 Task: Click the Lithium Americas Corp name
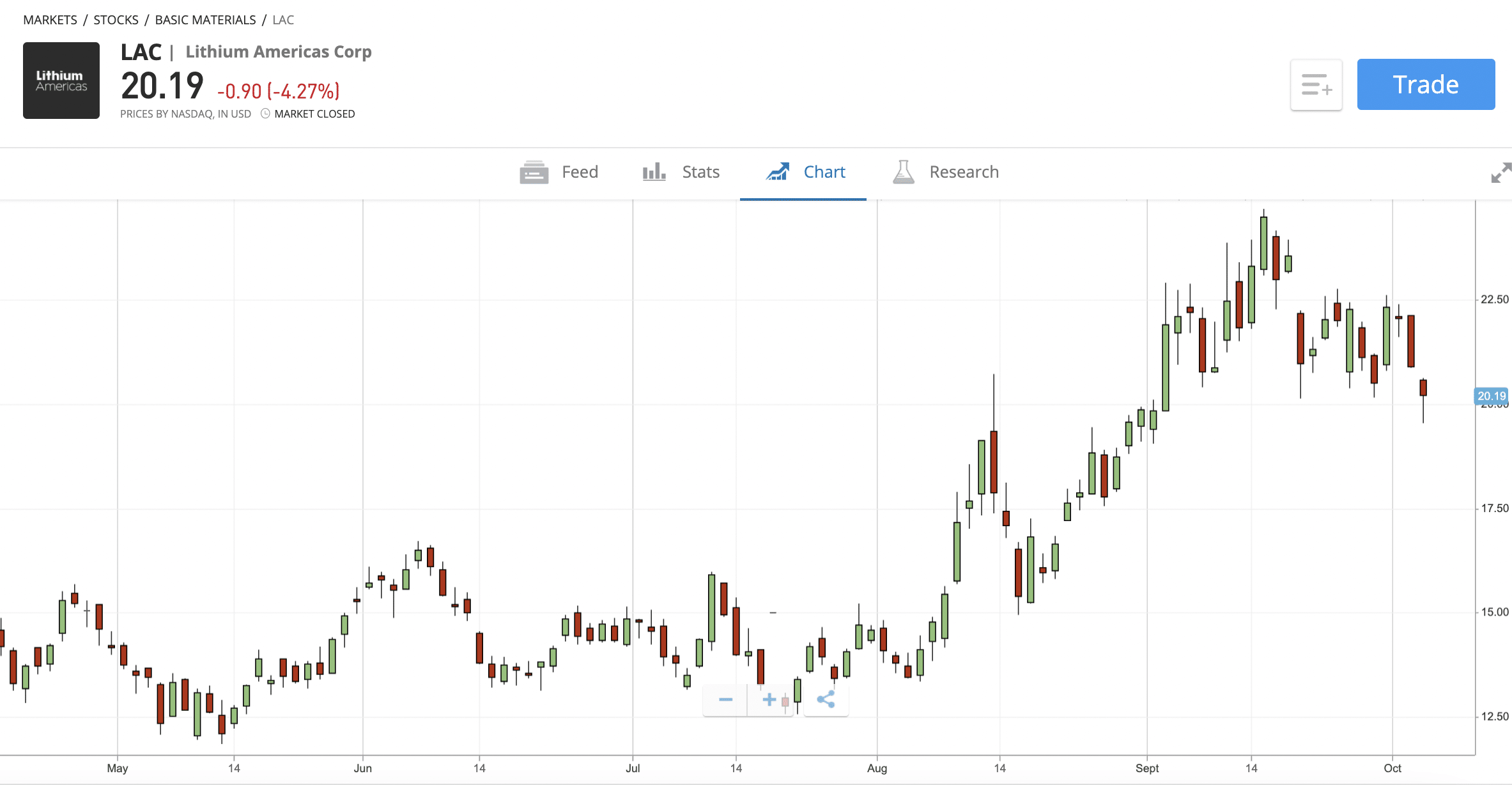coord(279,52)
